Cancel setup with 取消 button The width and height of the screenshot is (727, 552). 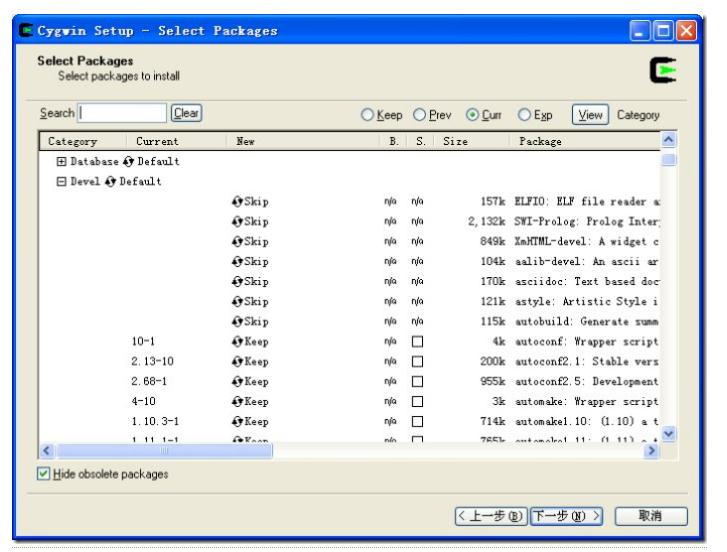tap(651, 516)
